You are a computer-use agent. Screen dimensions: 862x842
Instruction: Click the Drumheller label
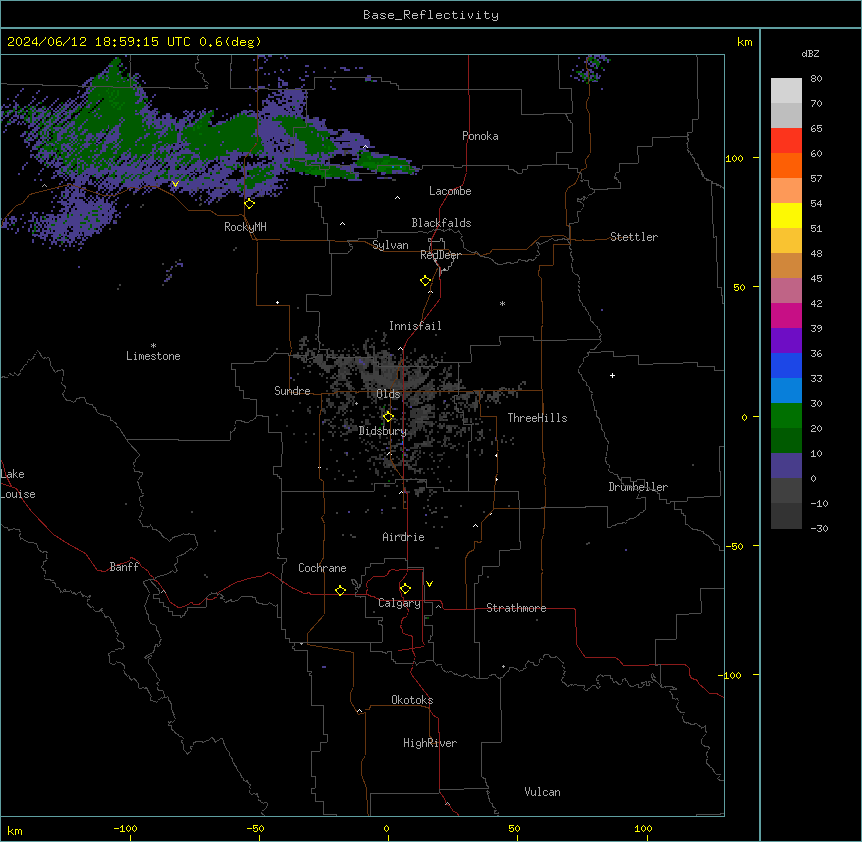pos(638,487)
